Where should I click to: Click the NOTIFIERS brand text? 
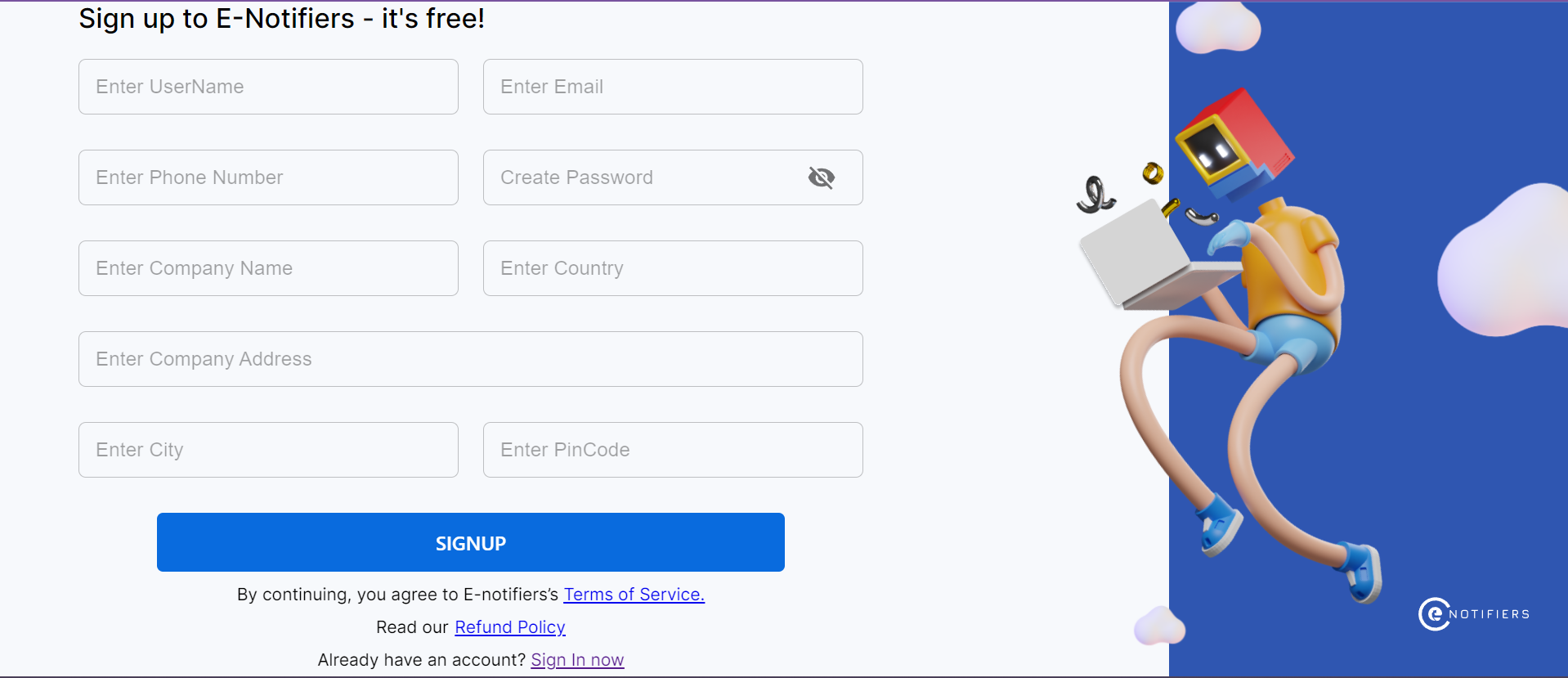[x=1489, y=614]
